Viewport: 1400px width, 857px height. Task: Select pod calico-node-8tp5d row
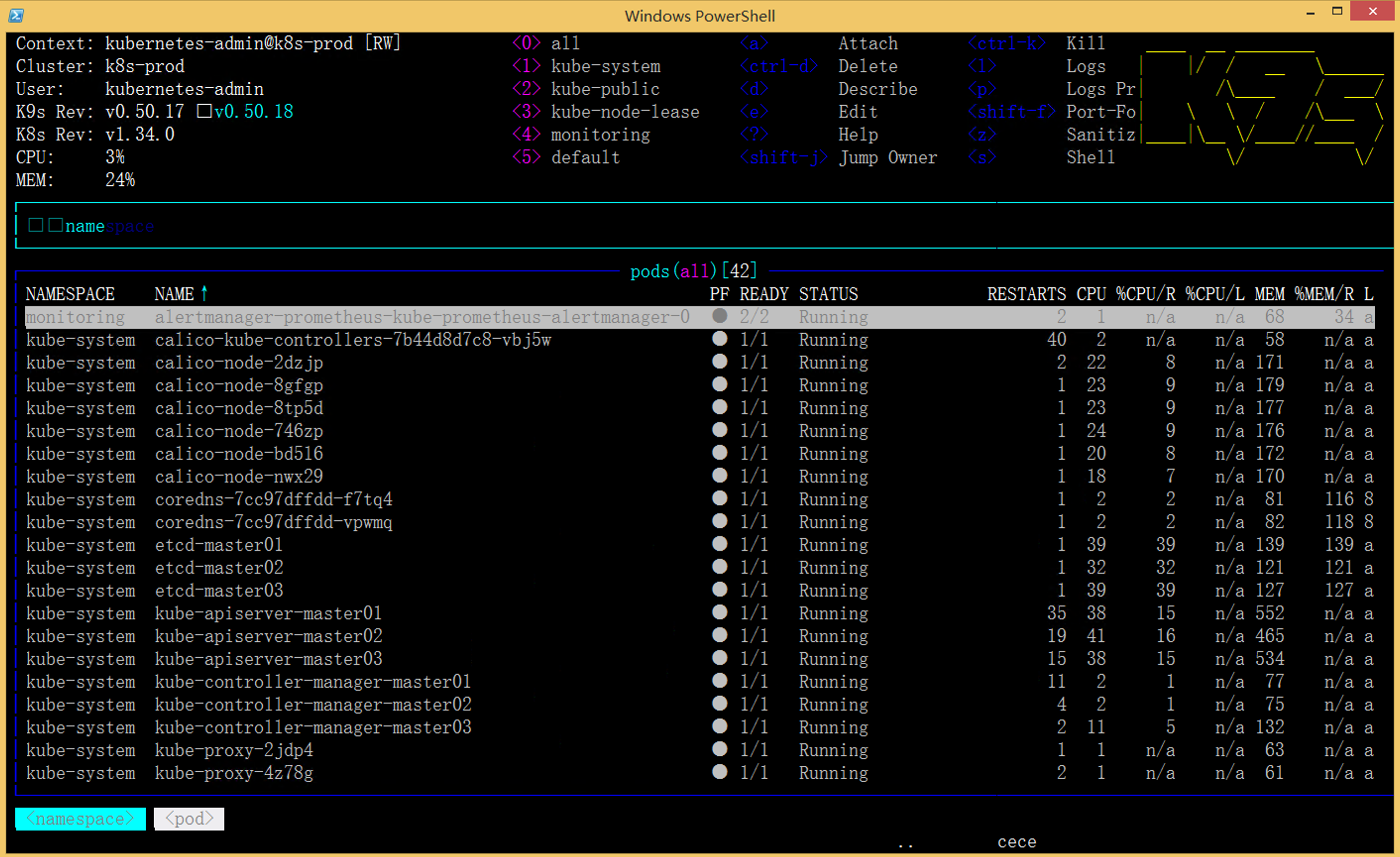(x=700, y=408)
